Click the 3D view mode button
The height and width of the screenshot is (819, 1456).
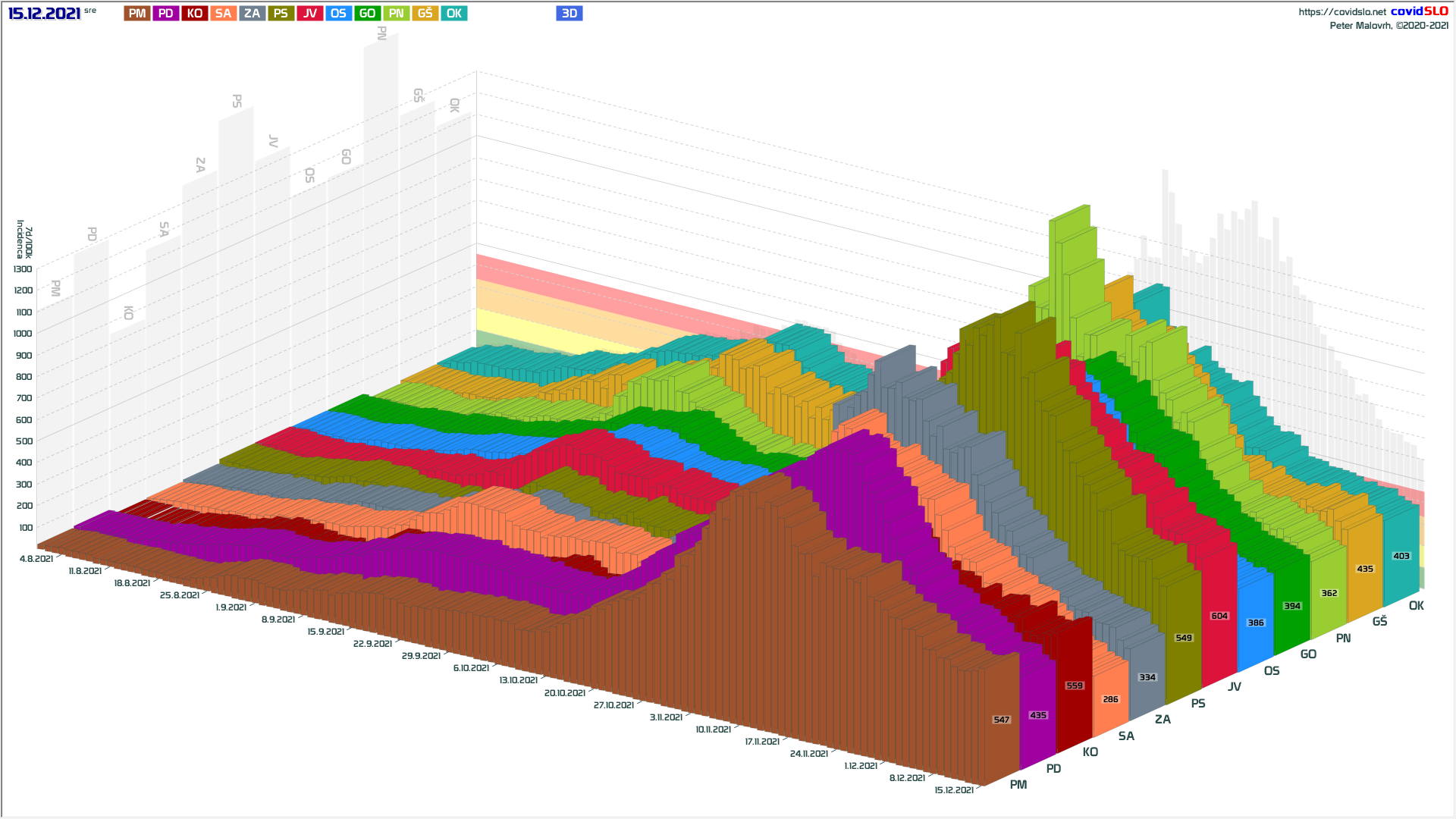pyautogui.click(x=569, y=14)
